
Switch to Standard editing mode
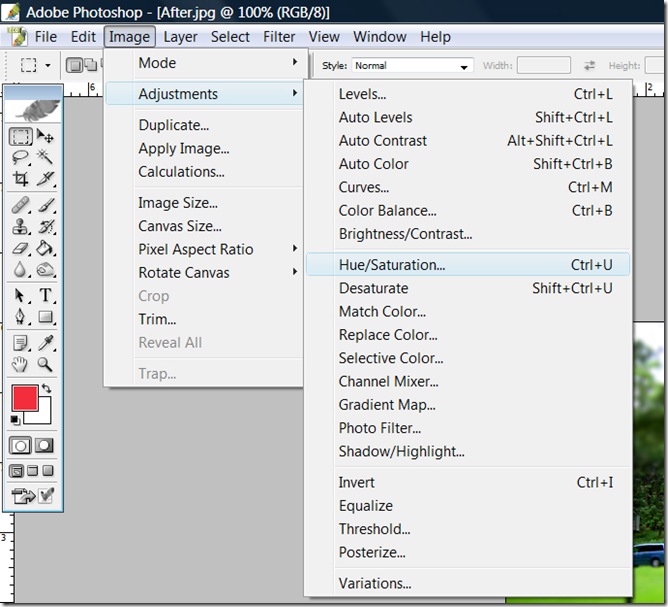(x=20, y=446)
